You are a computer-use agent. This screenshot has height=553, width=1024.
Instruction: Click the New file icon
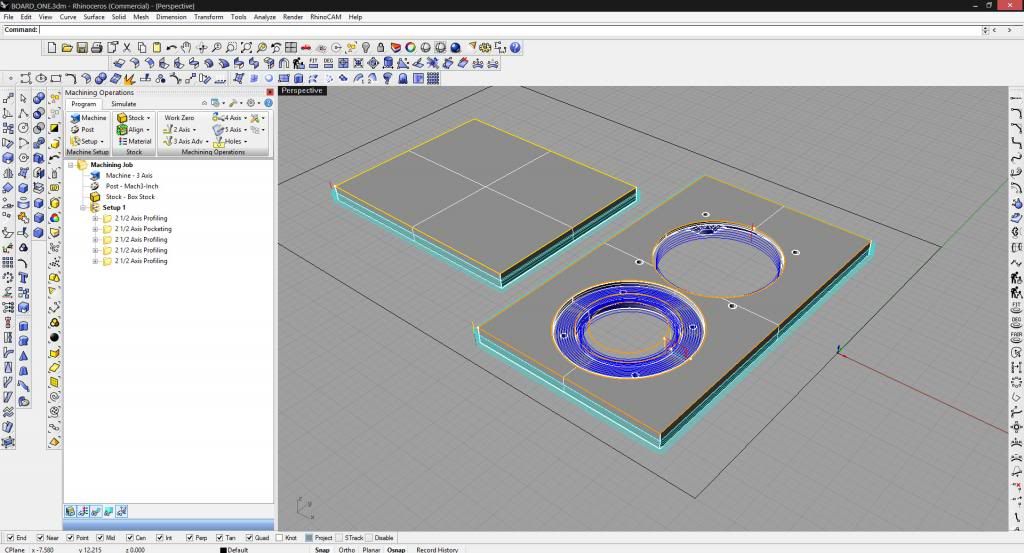click(52, 48)
